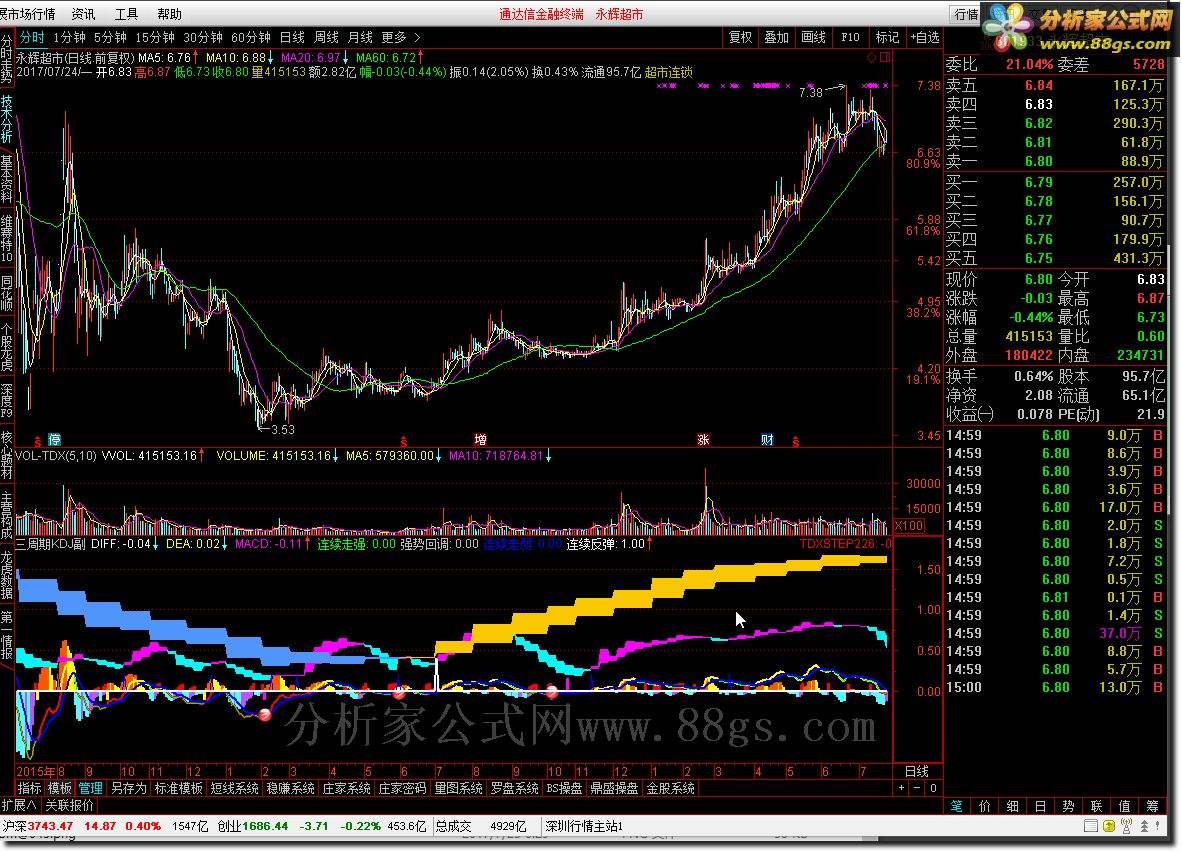Select the 短线系统 template
The image size is (1182, 852).
pos(234,788)
